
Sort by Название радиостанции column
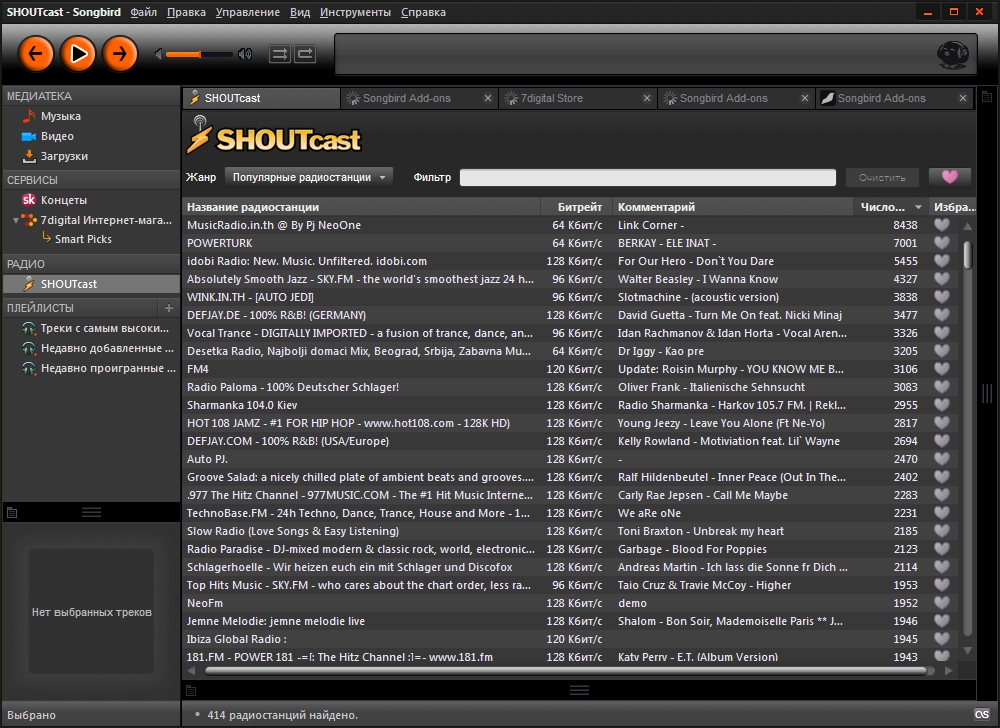click(x=362, y=207)
